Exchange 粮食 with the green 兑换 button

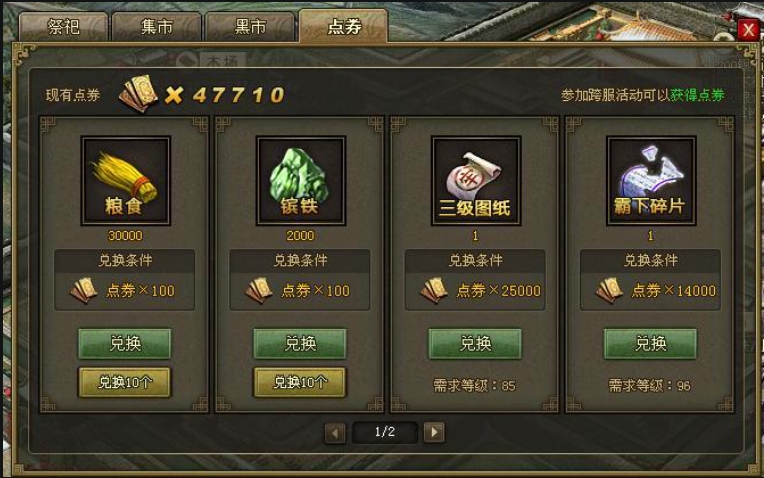click(125, 344)
